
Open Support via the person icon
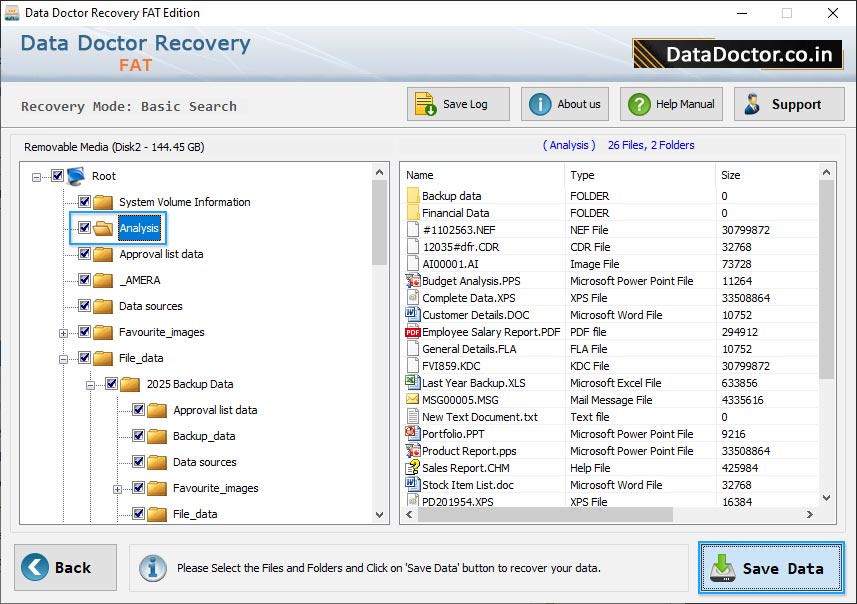coord(753,105)
